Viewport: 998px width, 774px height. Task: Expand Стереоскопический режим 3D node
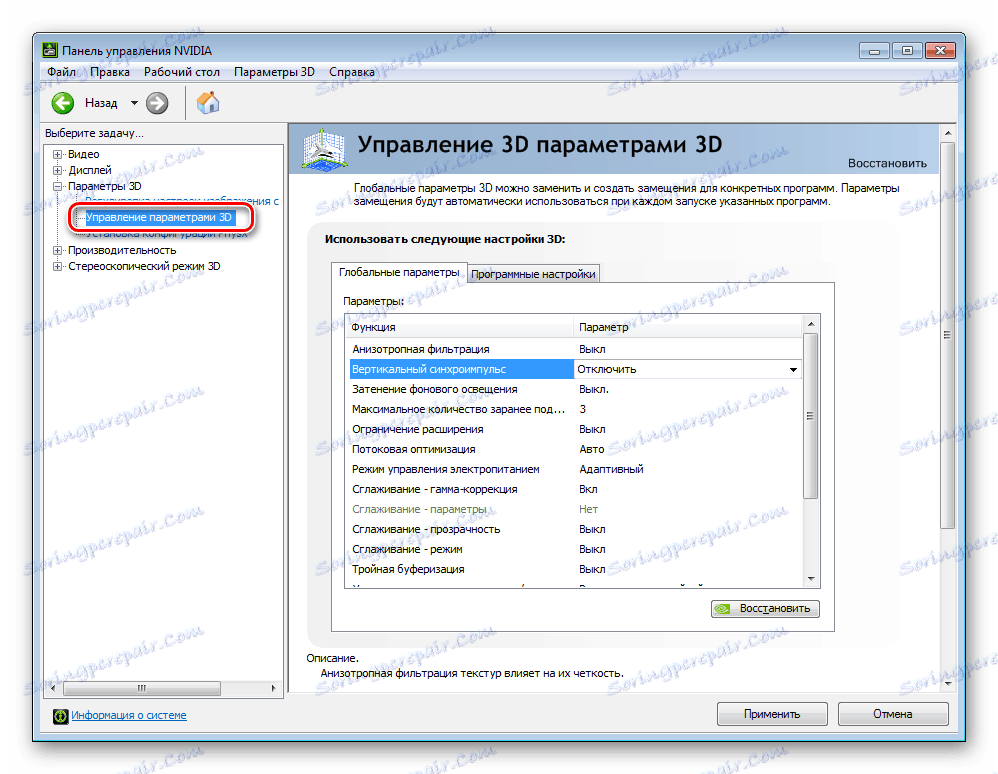point(58,266)
